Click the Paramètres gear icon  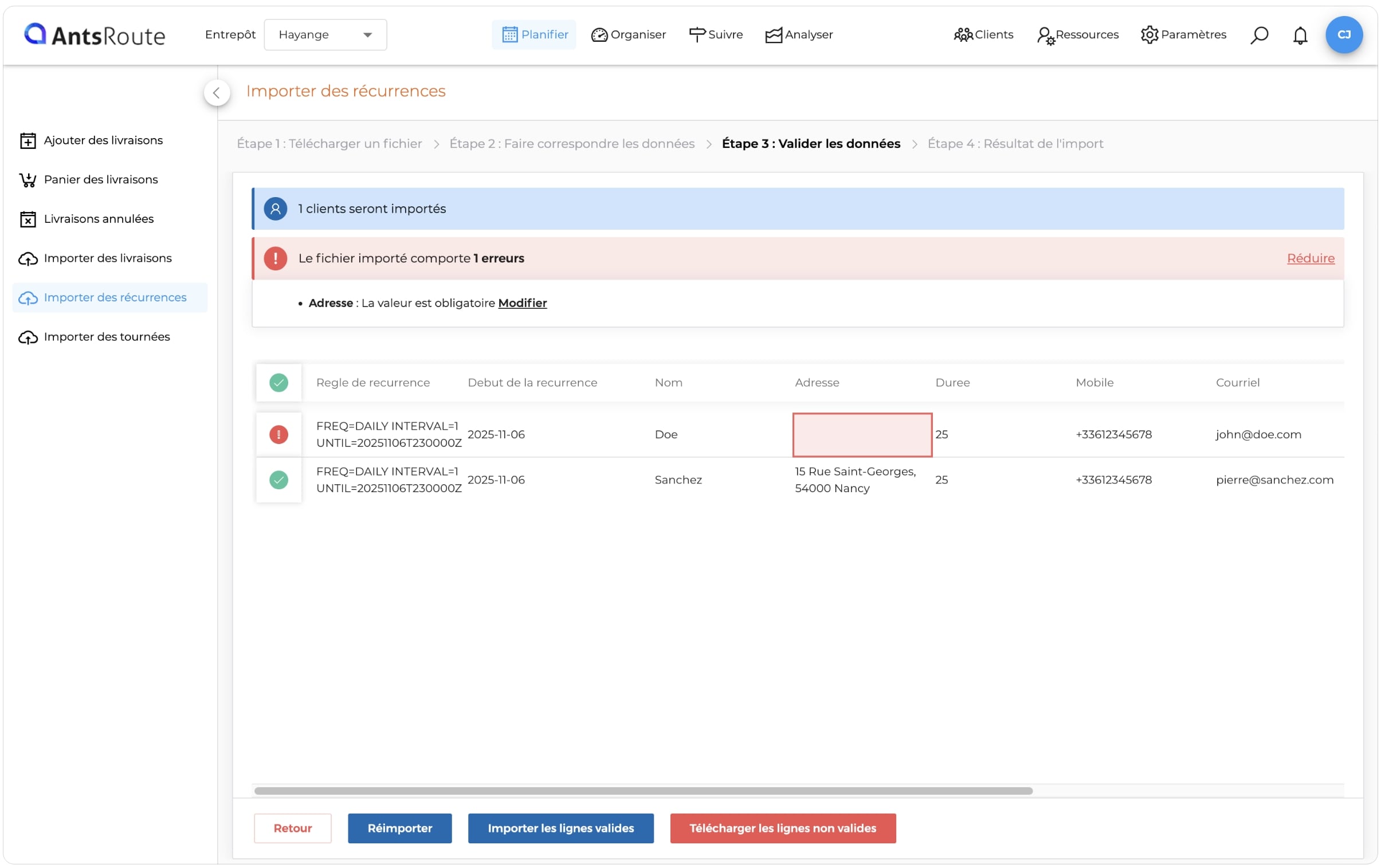pos(1149,35)
